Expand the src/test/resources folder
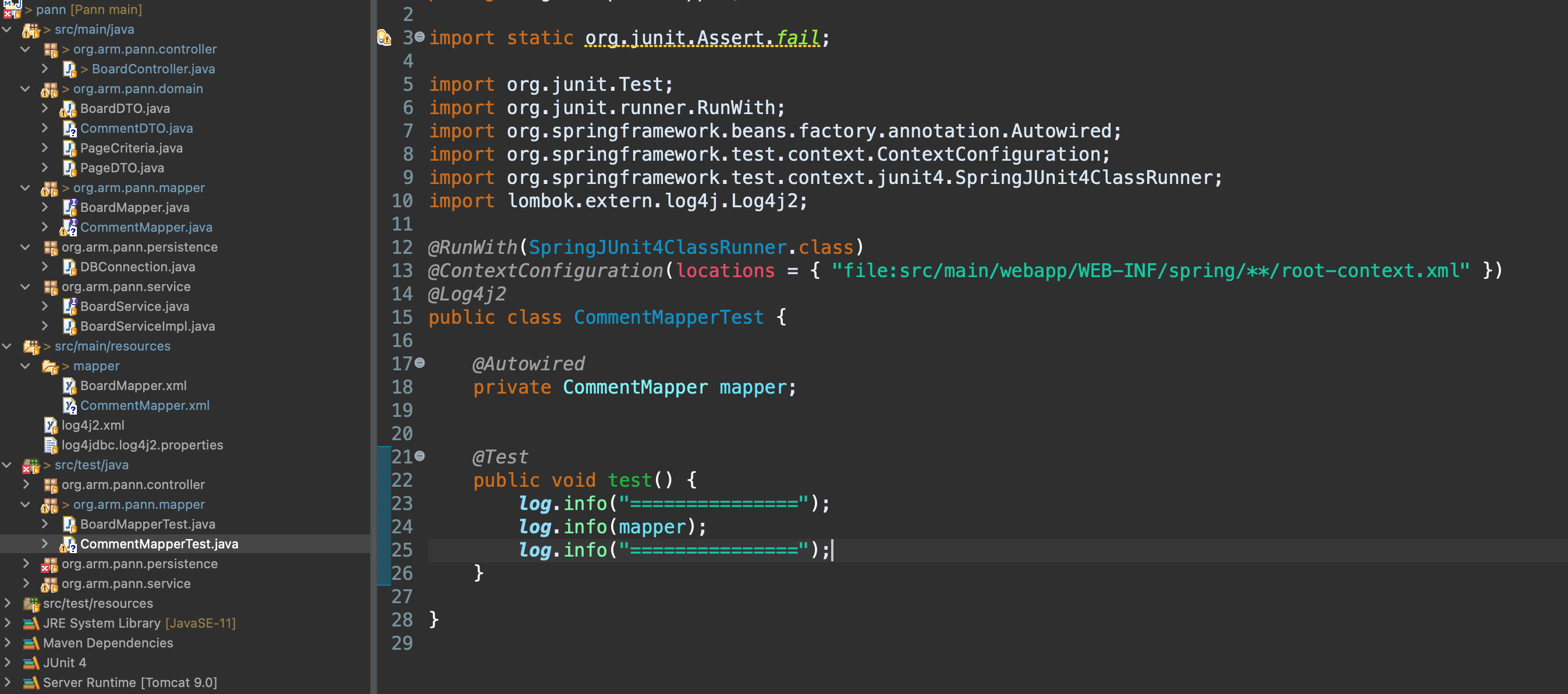This screenshot has height=694, width=1568. (x=8, y=603)
